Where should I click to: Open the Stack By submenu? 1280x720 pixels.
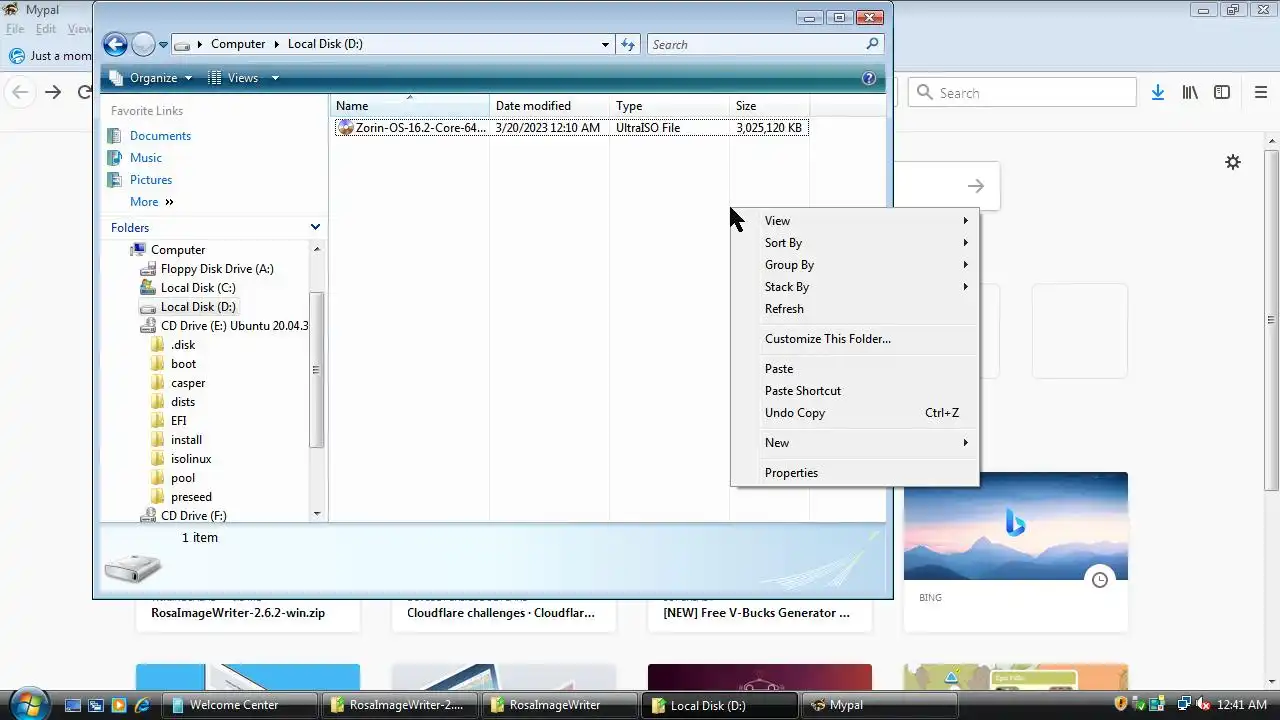pos(855,287)
